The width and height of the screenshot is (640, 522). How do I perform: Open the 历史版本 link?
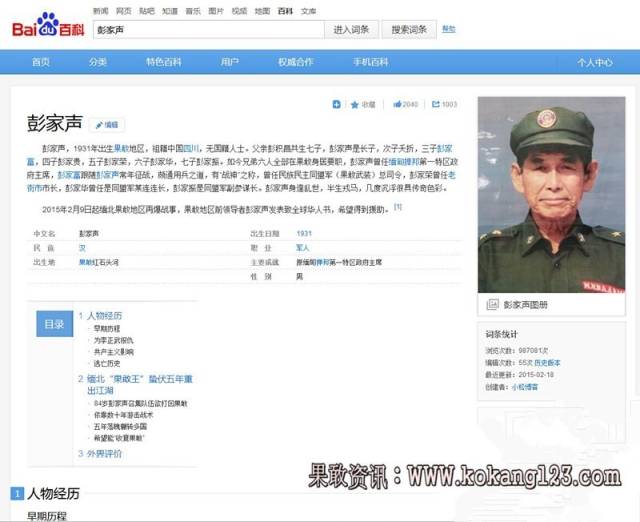(547, 363)
